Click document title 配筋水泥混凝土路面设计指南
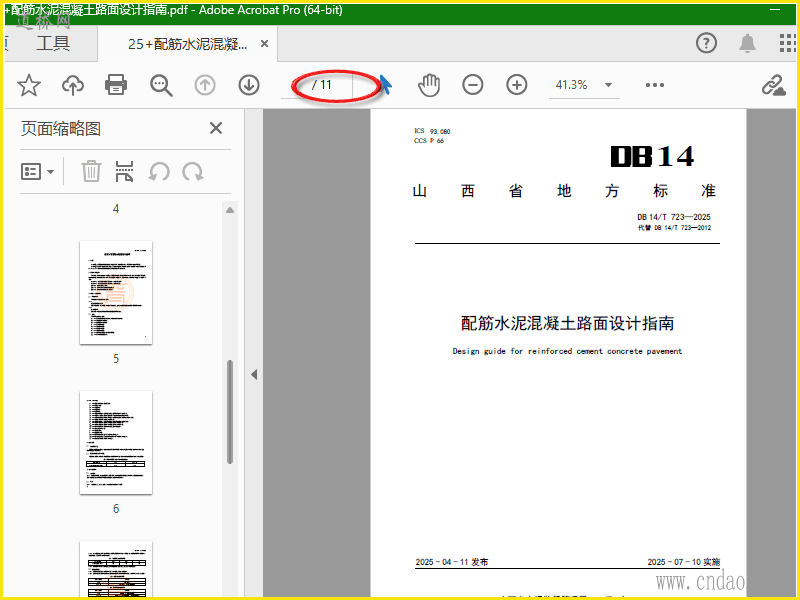Viewport: 800px width, 600px height. tap(567, 323)
